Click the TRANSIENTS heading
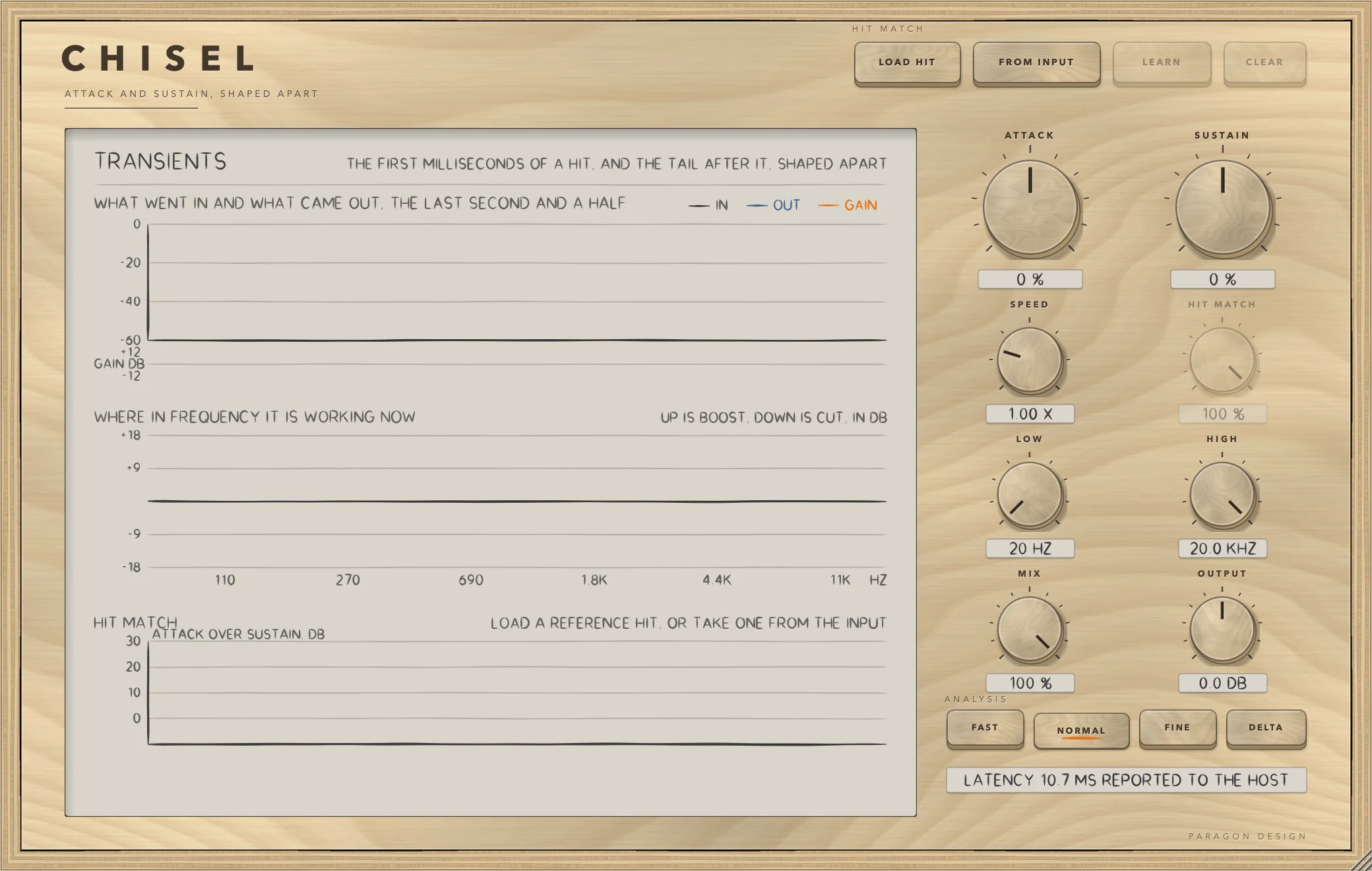 point(160,162)
